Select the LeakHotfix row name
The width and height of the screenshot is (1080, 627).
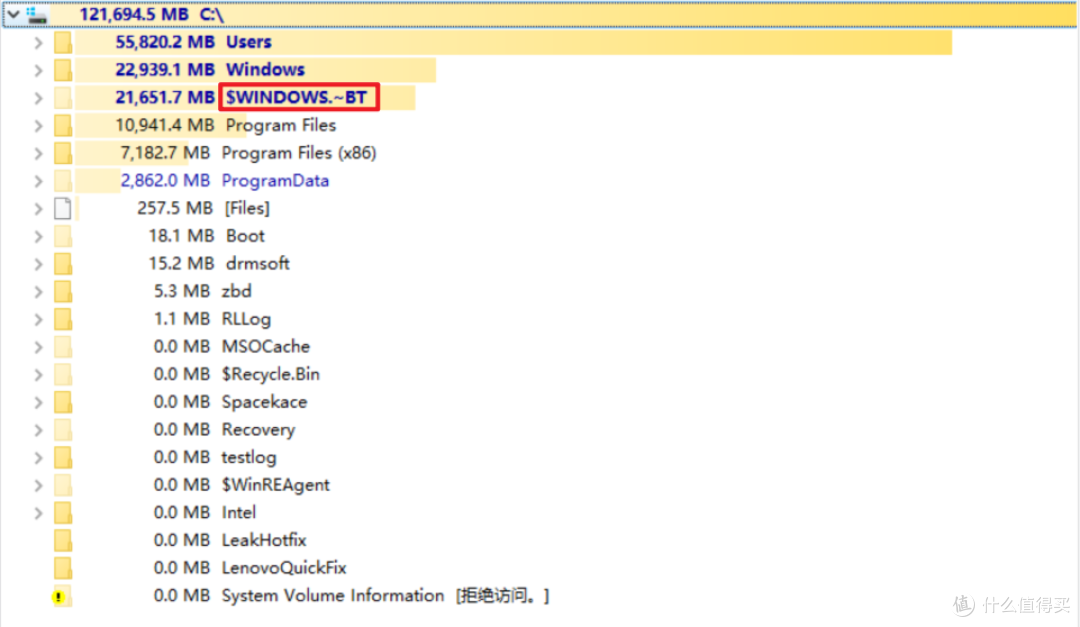click(264, 540)
